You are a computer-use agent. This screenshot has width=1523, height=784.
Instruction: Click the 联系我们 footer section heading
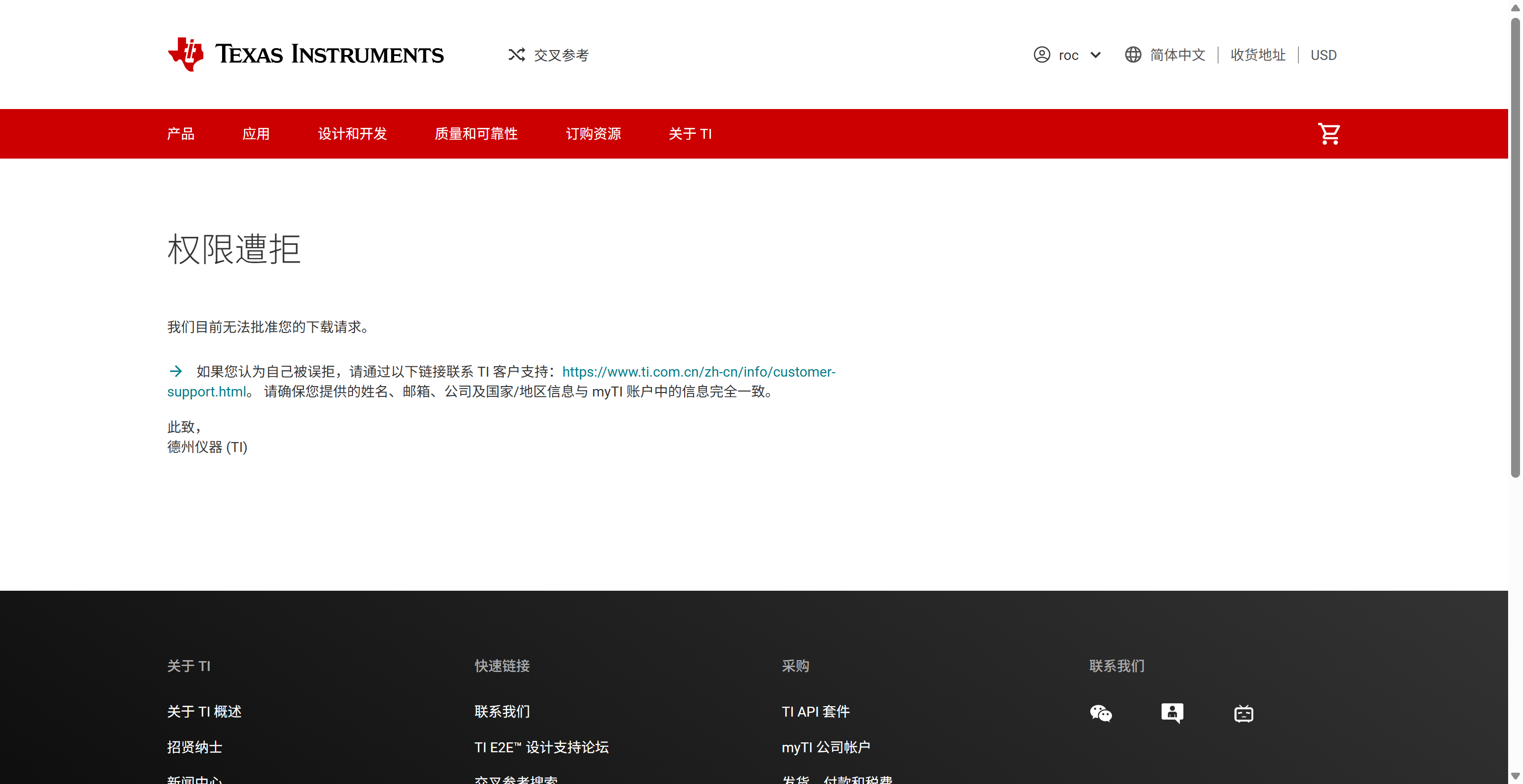tap(1117, 666)
